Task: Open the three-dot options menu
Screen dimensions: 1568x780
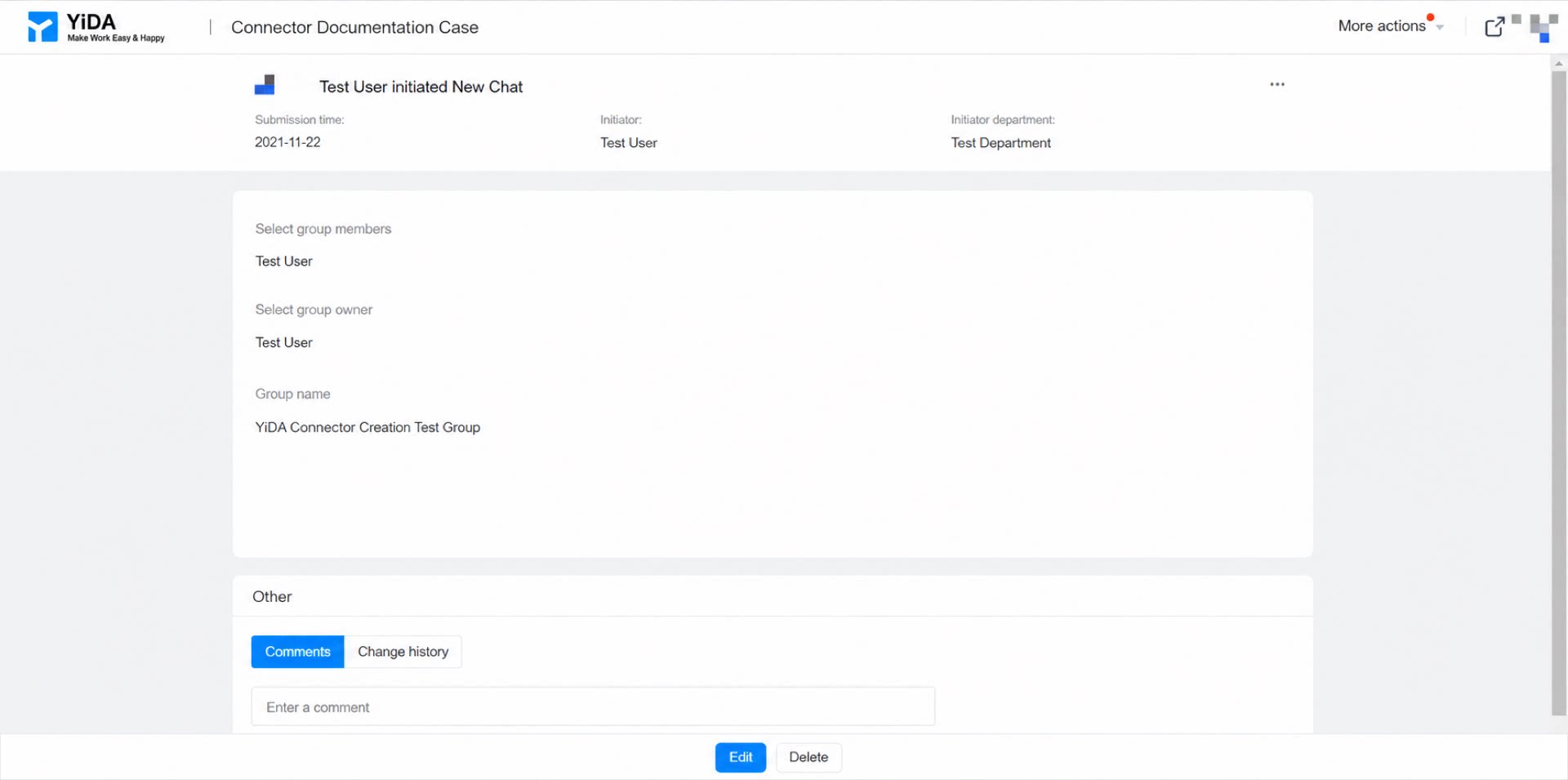Action: tap(1277, 84)
